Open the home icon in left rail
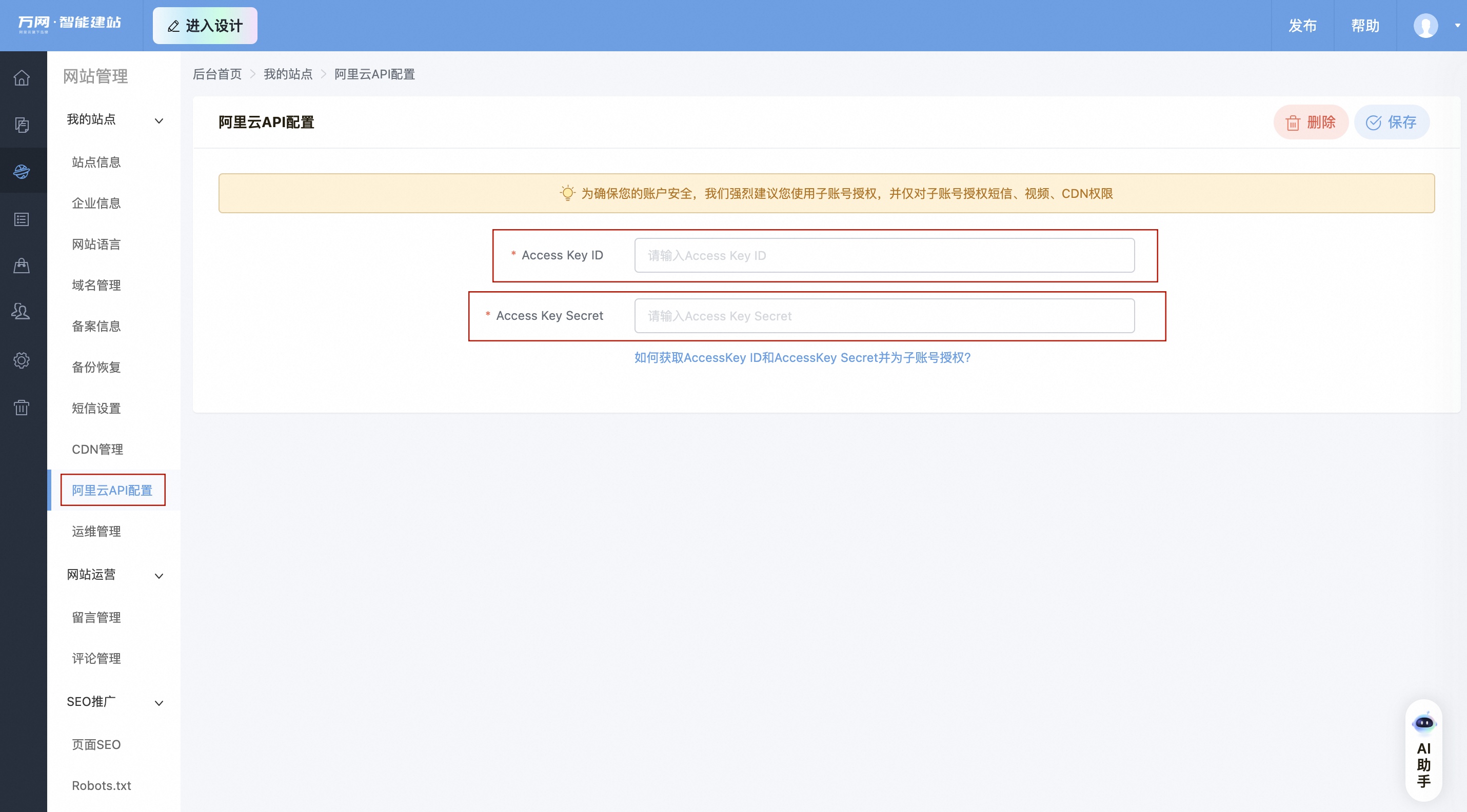Screen dimensions: 1467x812 pyautogui.click(x=22, y=77)
